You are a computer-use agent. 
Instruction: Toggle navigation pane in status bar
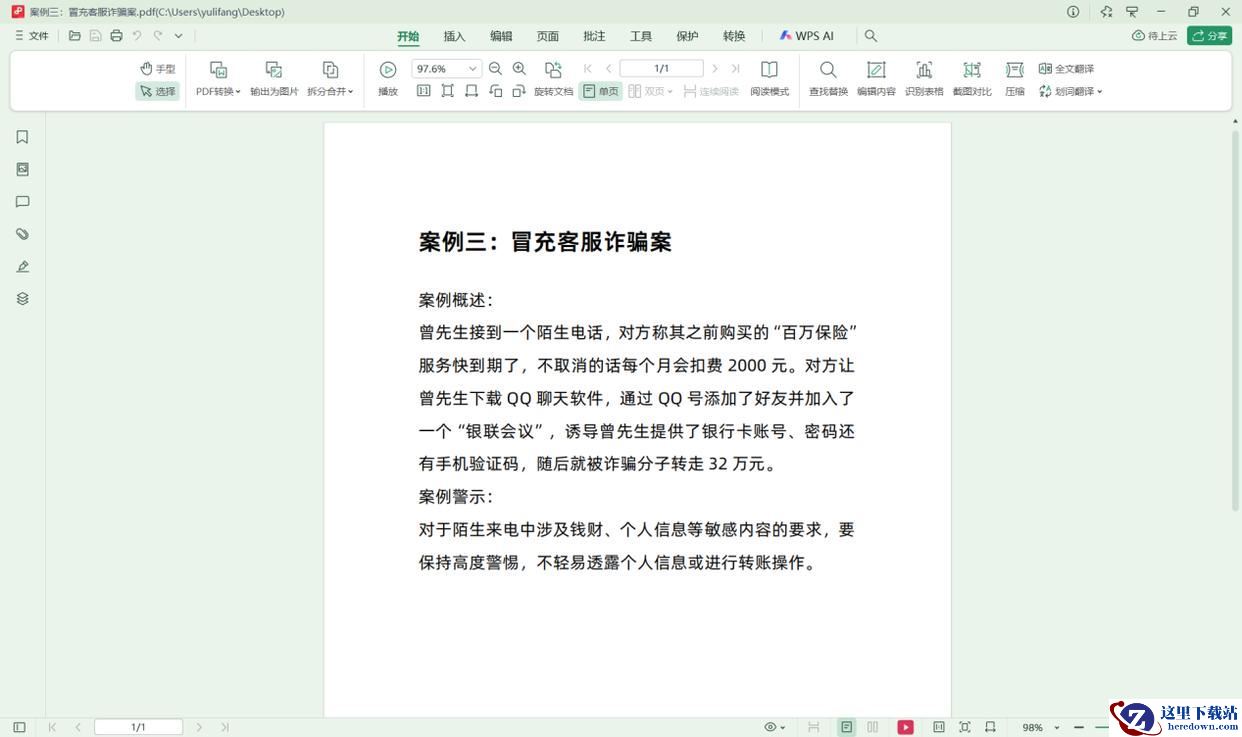[19, 727]
